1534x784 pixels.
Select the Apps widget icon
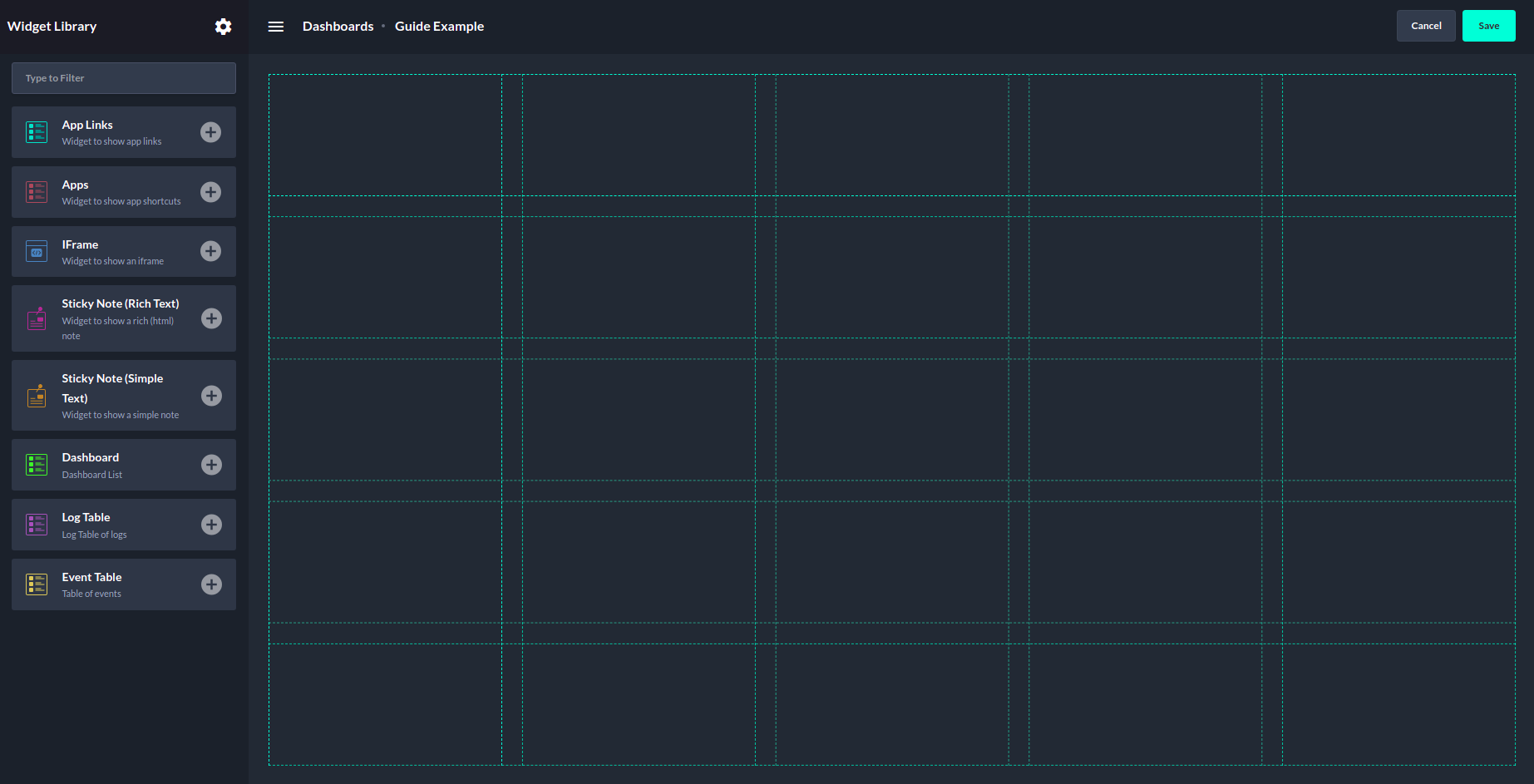[36, 191]
